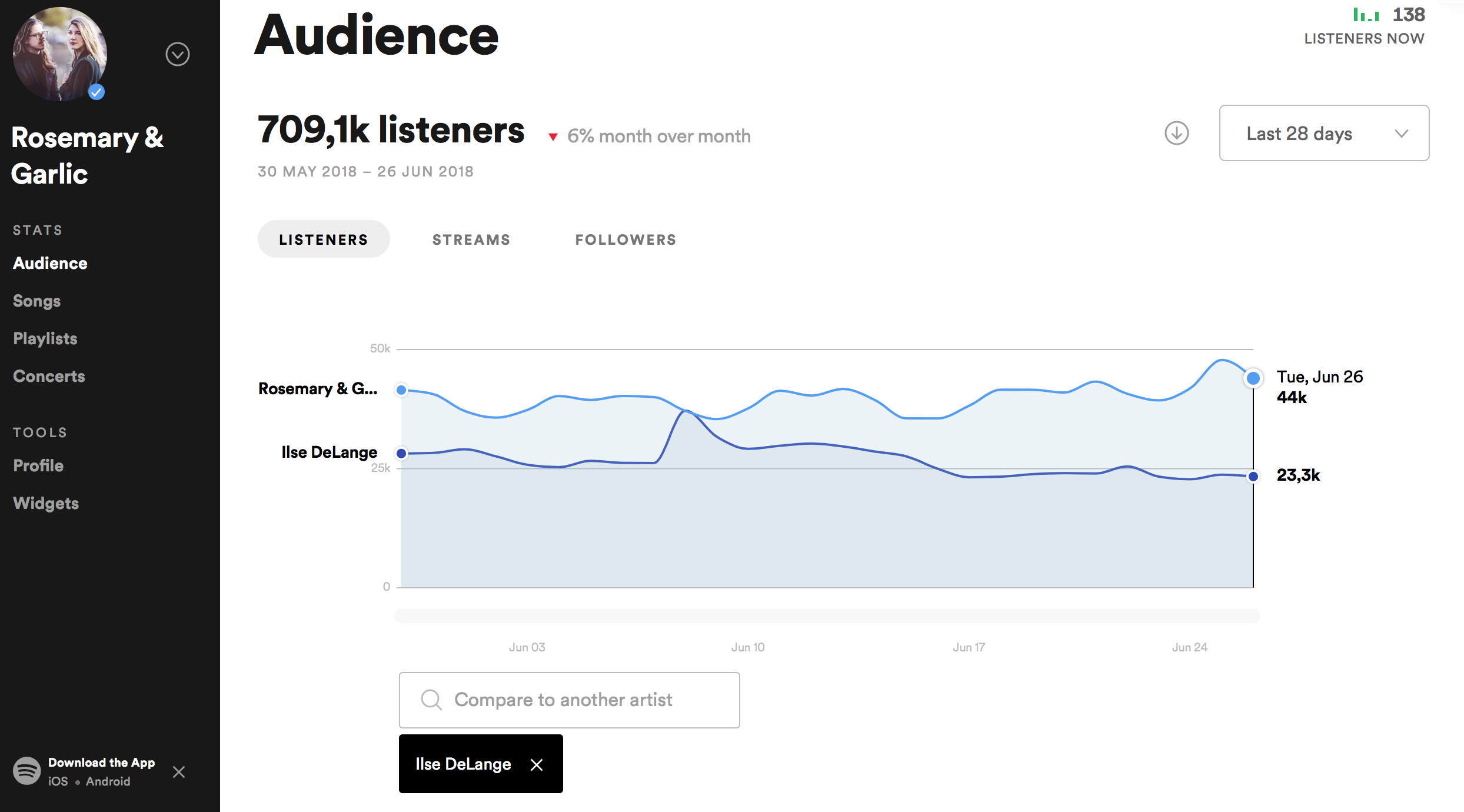Click the Compare to another artist field
Screen dimensions: 1464x812
click(x=569, y=700)
